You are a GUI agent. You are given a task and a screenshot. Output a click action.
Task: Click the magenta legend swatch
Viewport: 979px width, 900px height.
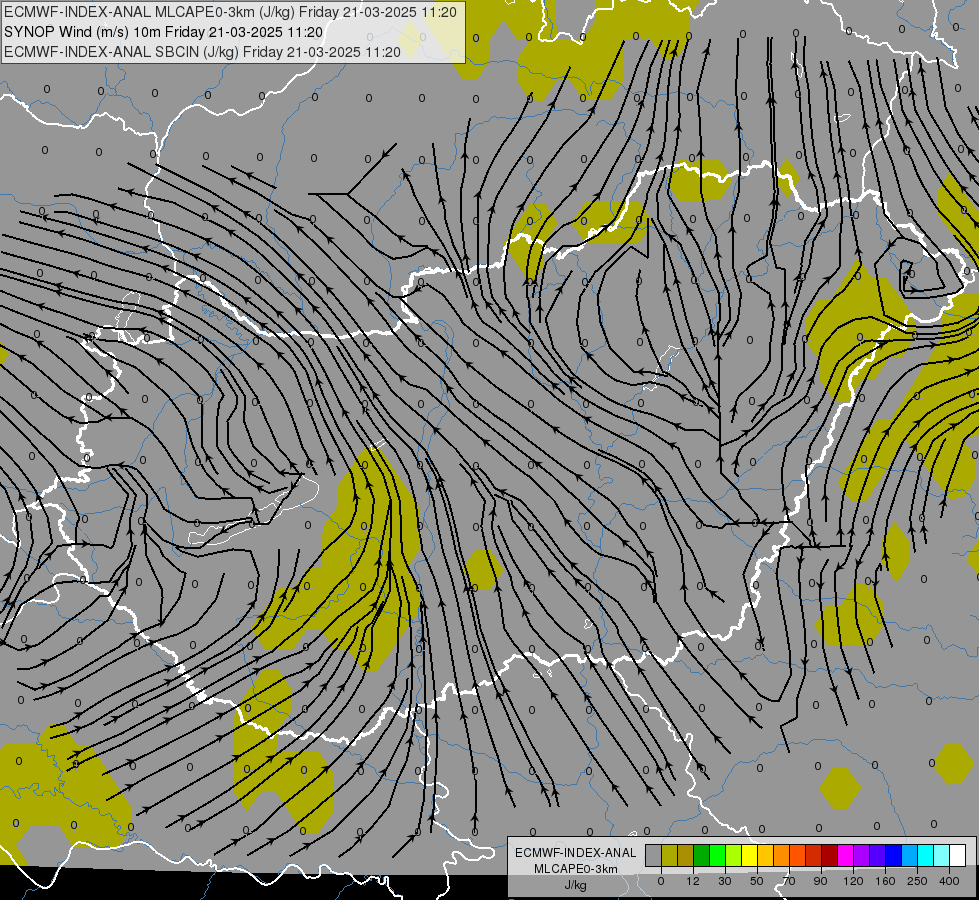[845, 855]
